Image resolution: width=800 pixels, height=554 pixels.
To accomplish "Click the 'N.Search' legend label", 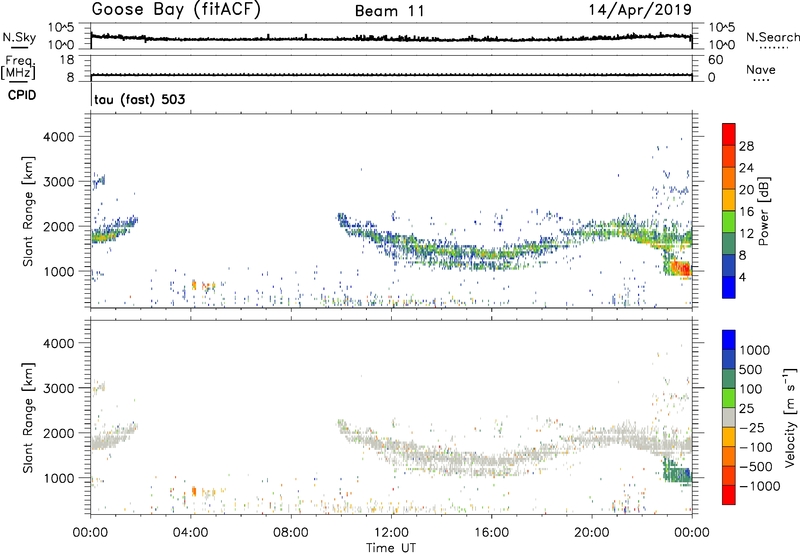I will (x=773, y=37).
